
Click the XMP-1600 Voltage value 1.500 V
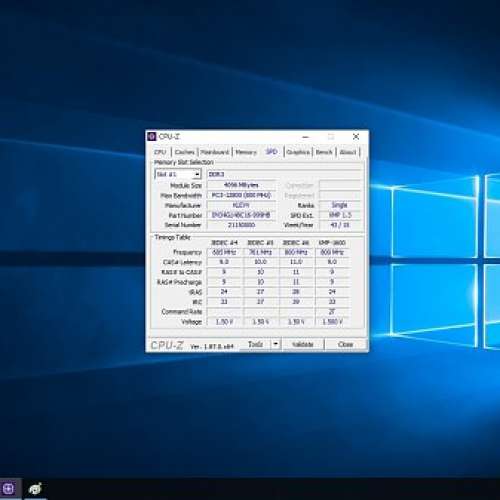[x=332, y=322]
